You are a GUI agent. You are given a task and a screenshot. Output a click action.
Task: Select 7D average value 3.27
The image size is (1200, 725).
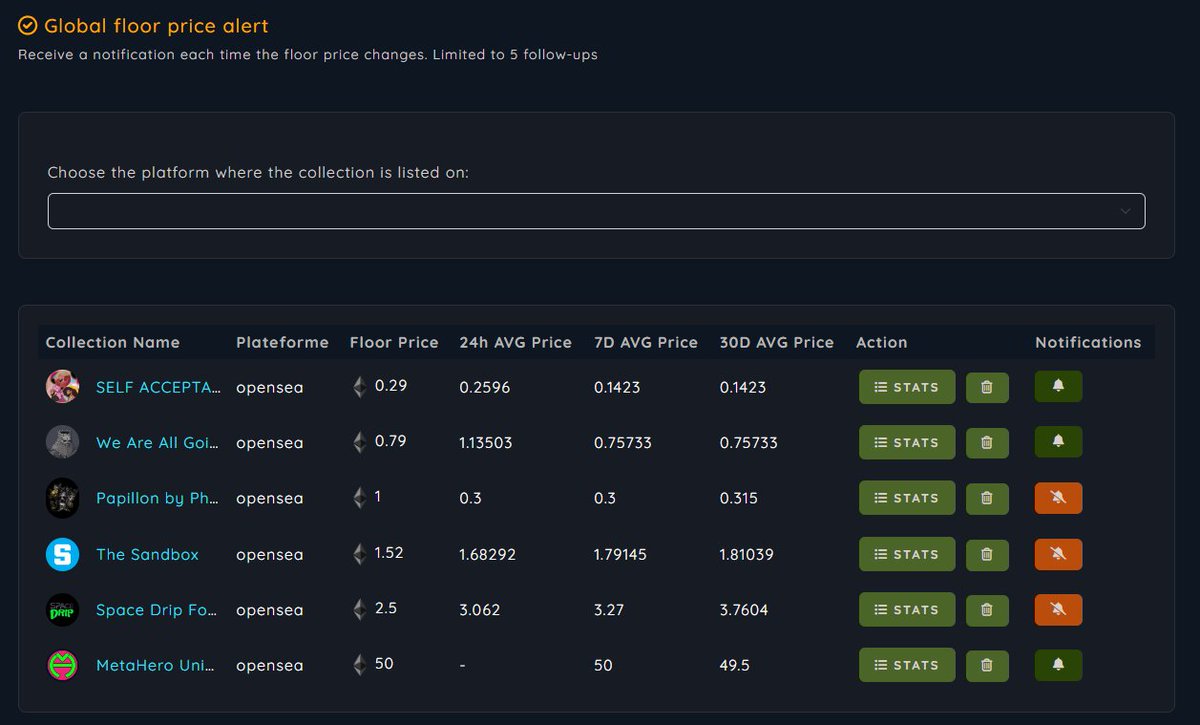pyautogui.click(x=609, y=610)
